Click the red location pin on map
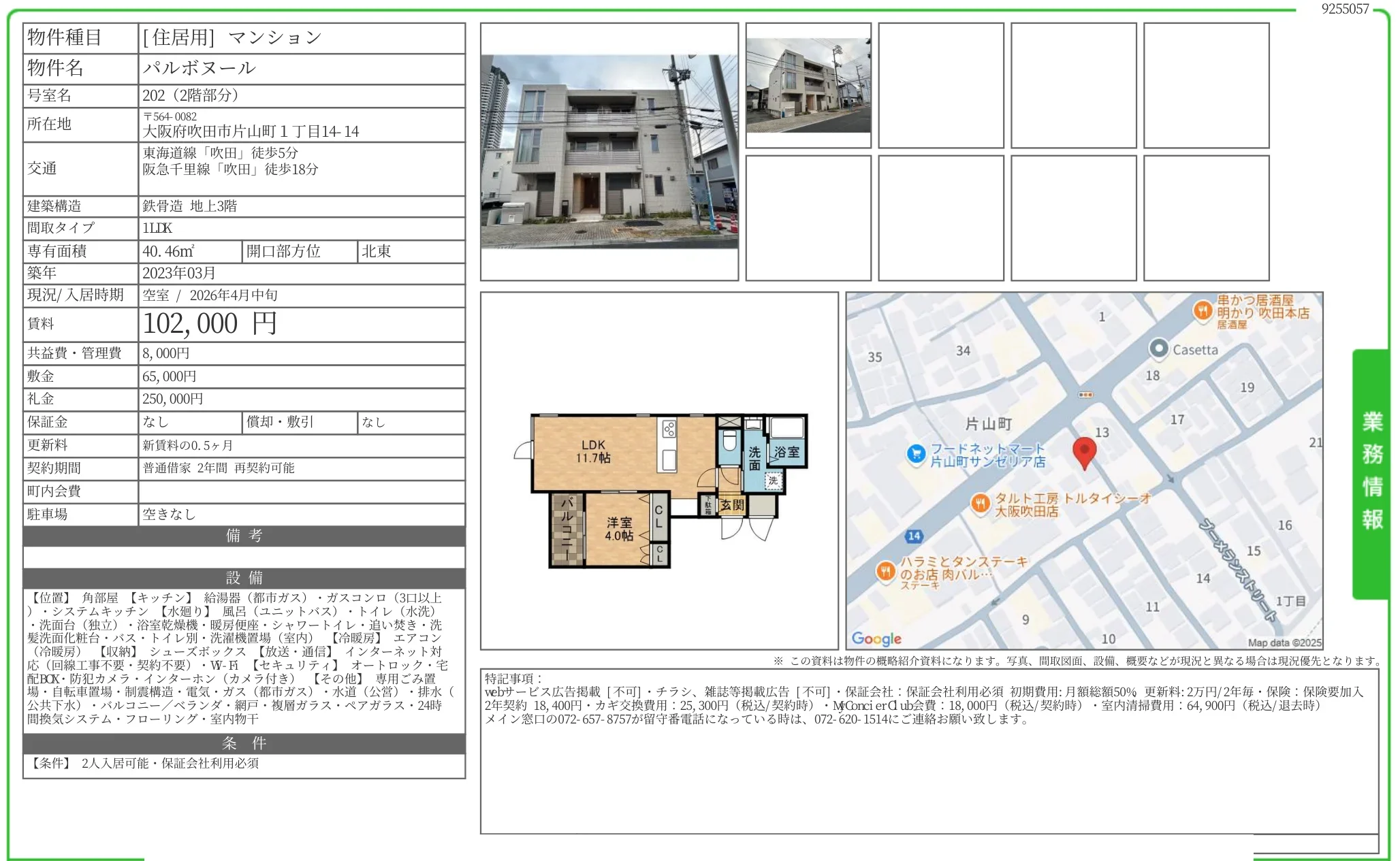This screenshot has width=1400, height=861. (x=1084, y=451)
